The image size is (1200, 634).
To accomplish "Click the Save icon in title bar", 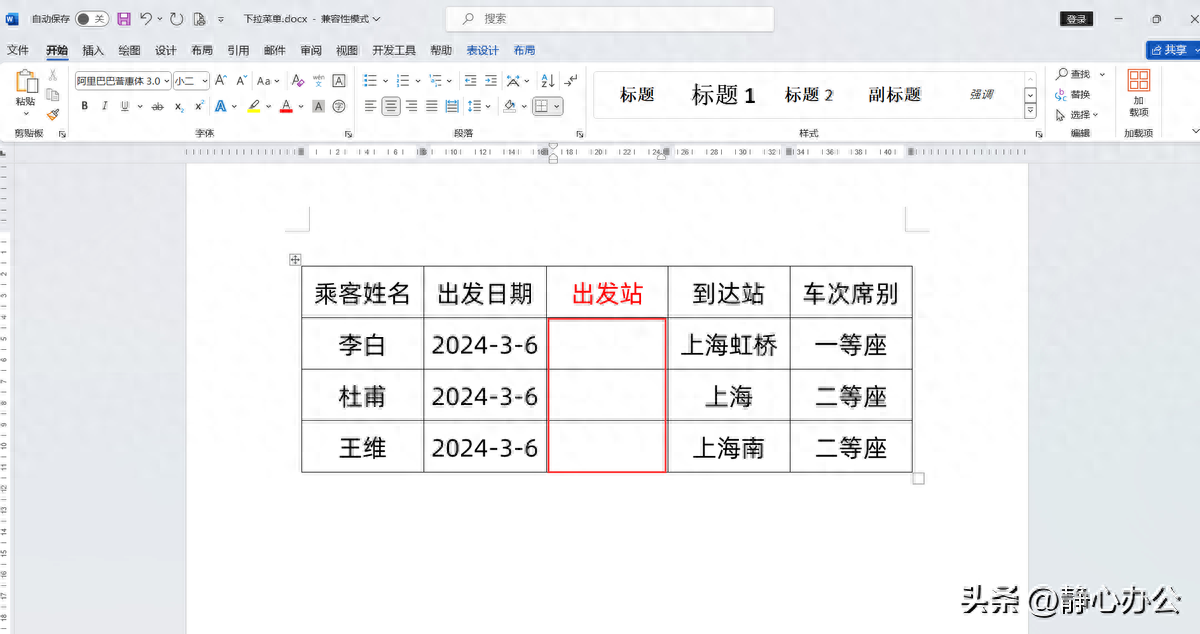I will [x=124, y=19].
